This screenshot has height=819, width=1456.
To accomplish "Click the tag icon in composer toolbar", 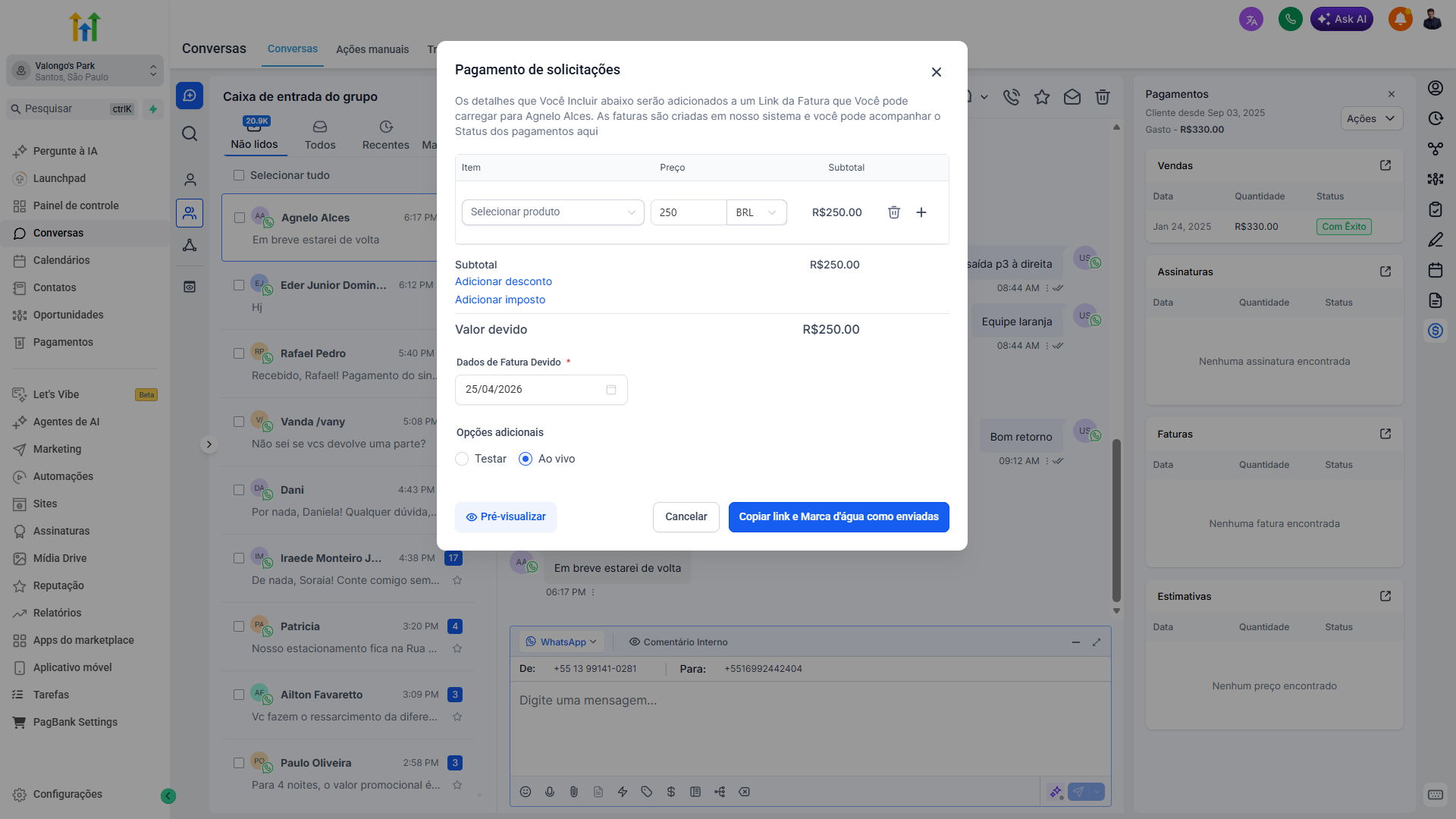I will (x=647, y=792).
